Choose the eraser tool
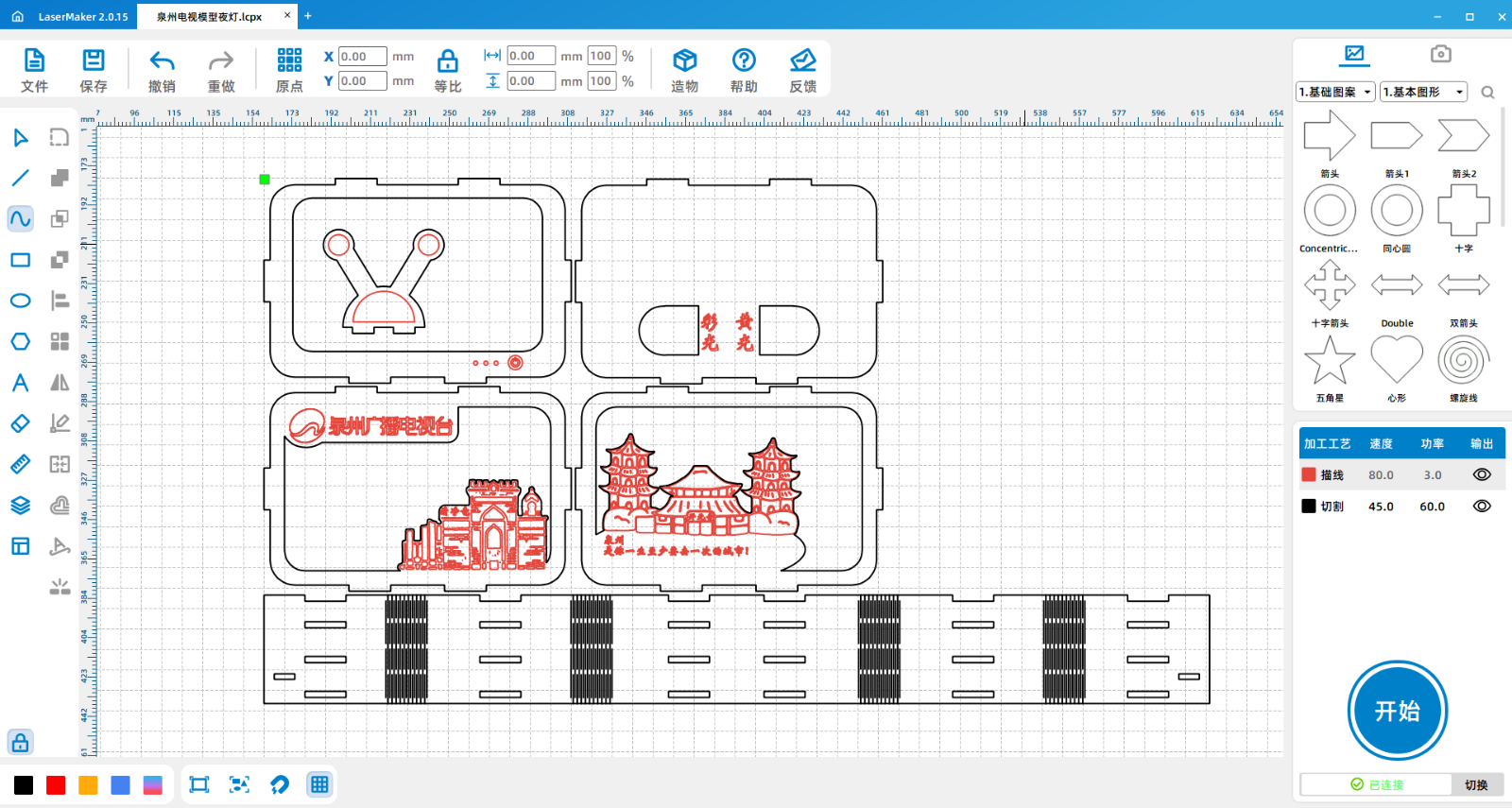Screen dimensions: 1512x808 (20, 423)
